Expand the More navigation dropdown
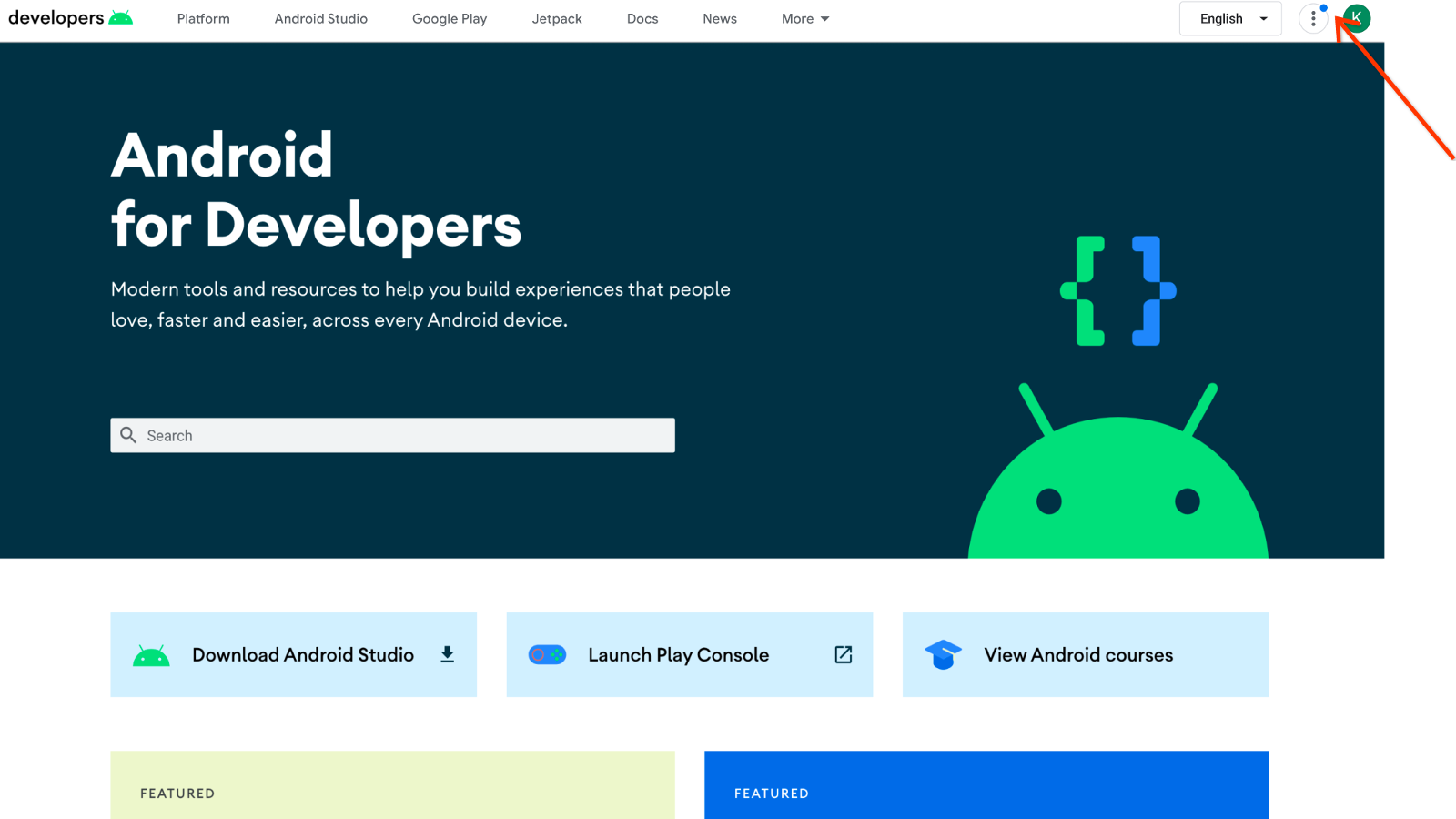 [x=804, y=18]
